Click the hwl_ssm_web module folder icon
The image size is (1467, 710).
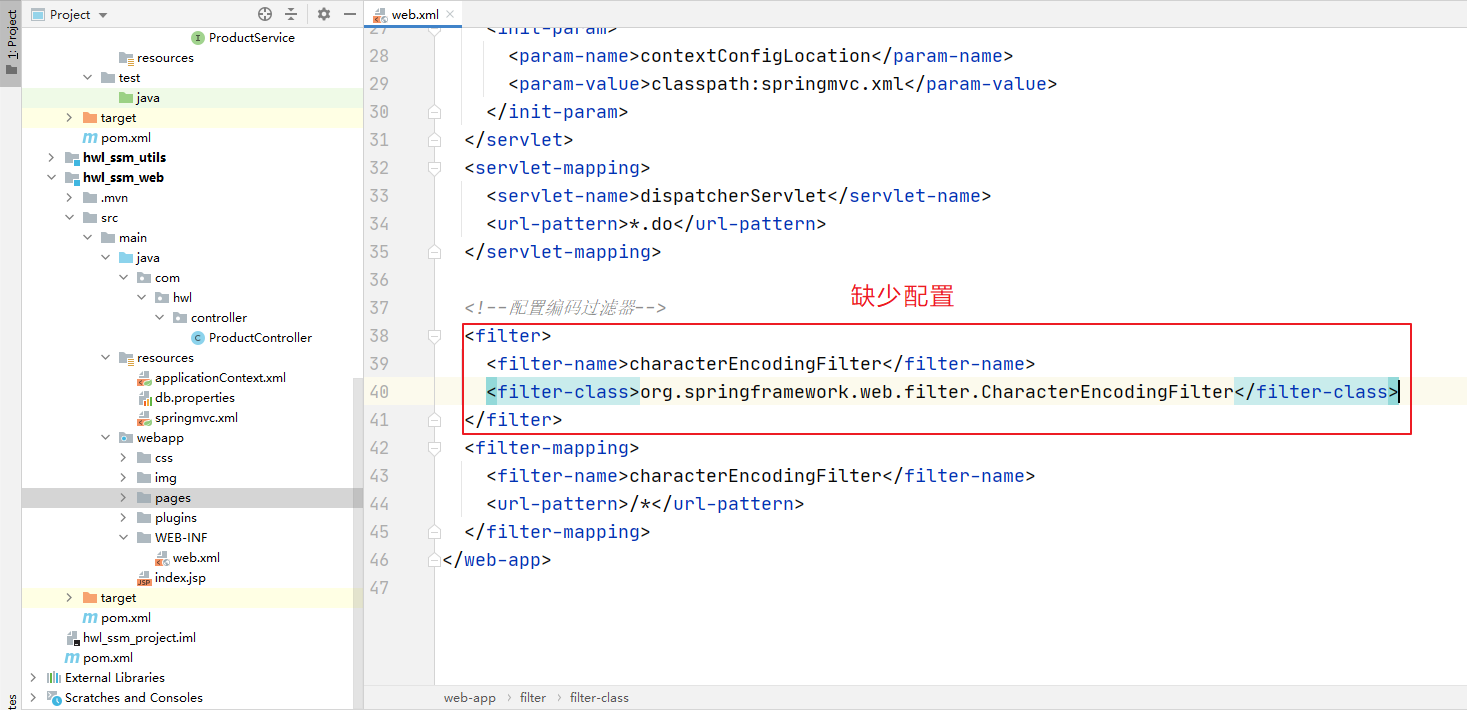point(72,177)
